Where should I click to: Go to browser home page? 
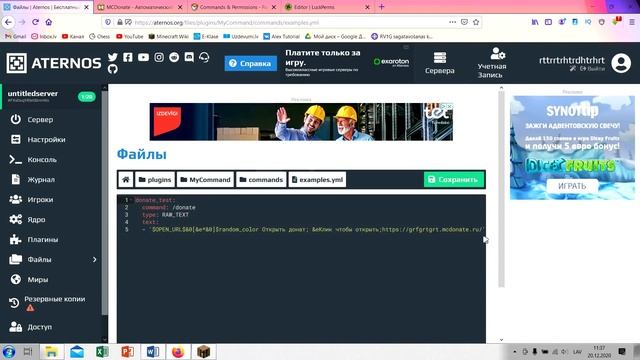(49, 22)
